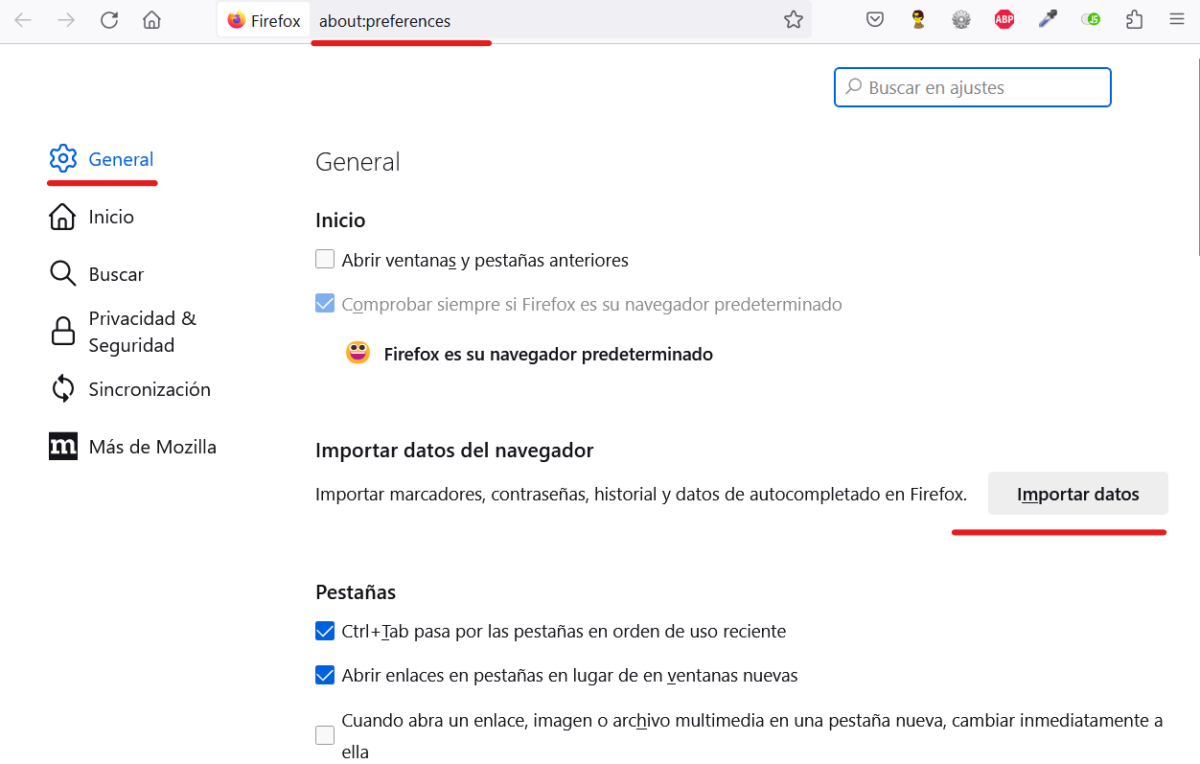
Task: Click the home icon for Inicio settings
Action: (x=62, y=216)
